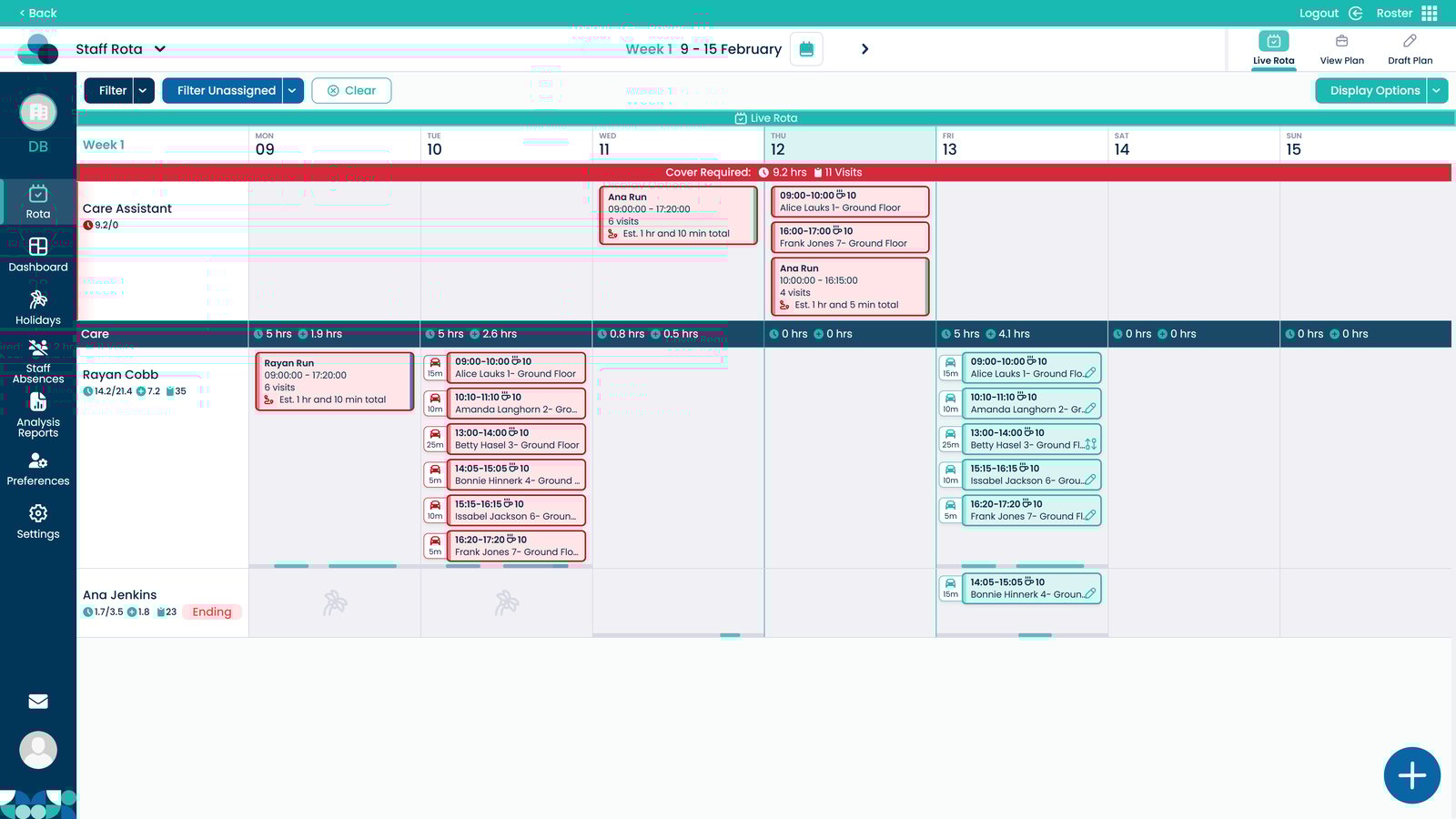The image size is (1456, 819).
Task: Switch to the Draft Plan tab
Action: pyautogui.click(x=1410, y=49)
